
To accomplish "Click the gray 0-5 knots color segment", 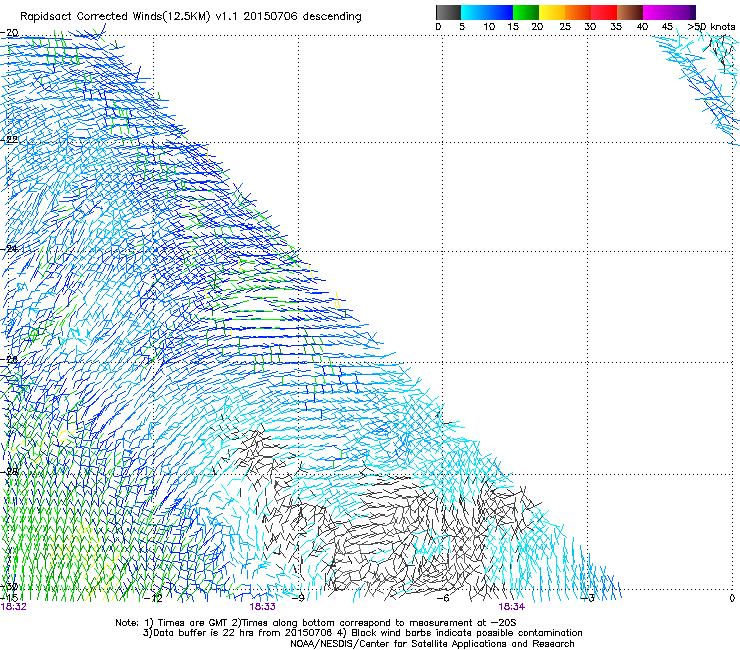I will pos(448,12).
